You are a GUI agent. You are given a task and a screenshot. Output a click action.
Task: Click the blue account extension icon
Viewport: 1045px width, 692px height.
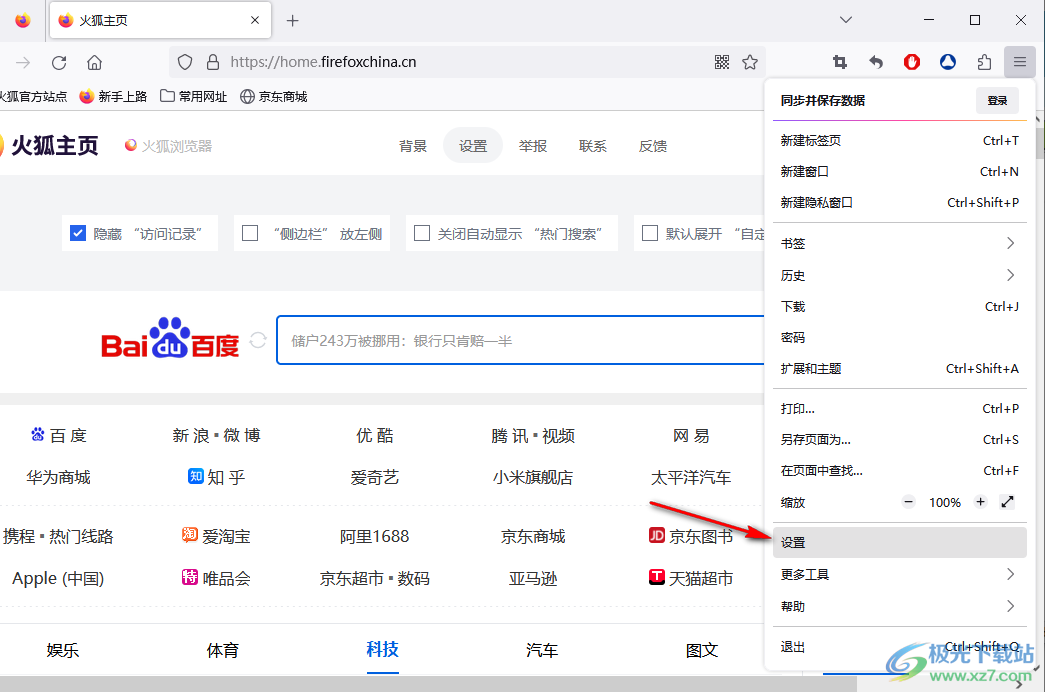[x=948, y=63]
